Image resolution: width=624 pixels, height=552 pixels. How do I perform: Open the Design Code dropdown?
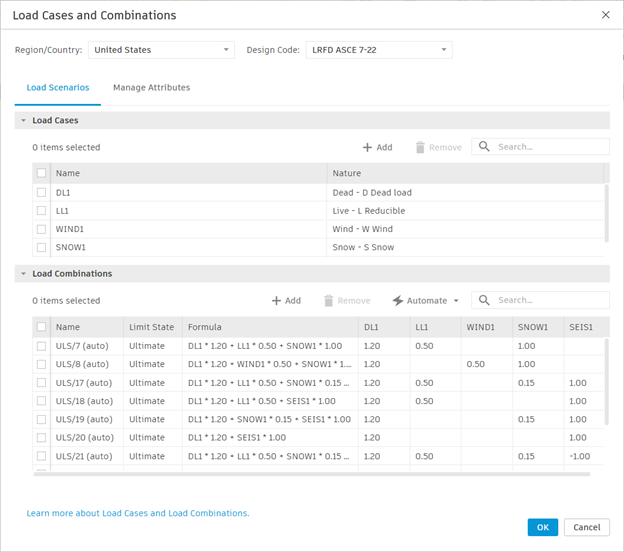click(x=378, y=50)
